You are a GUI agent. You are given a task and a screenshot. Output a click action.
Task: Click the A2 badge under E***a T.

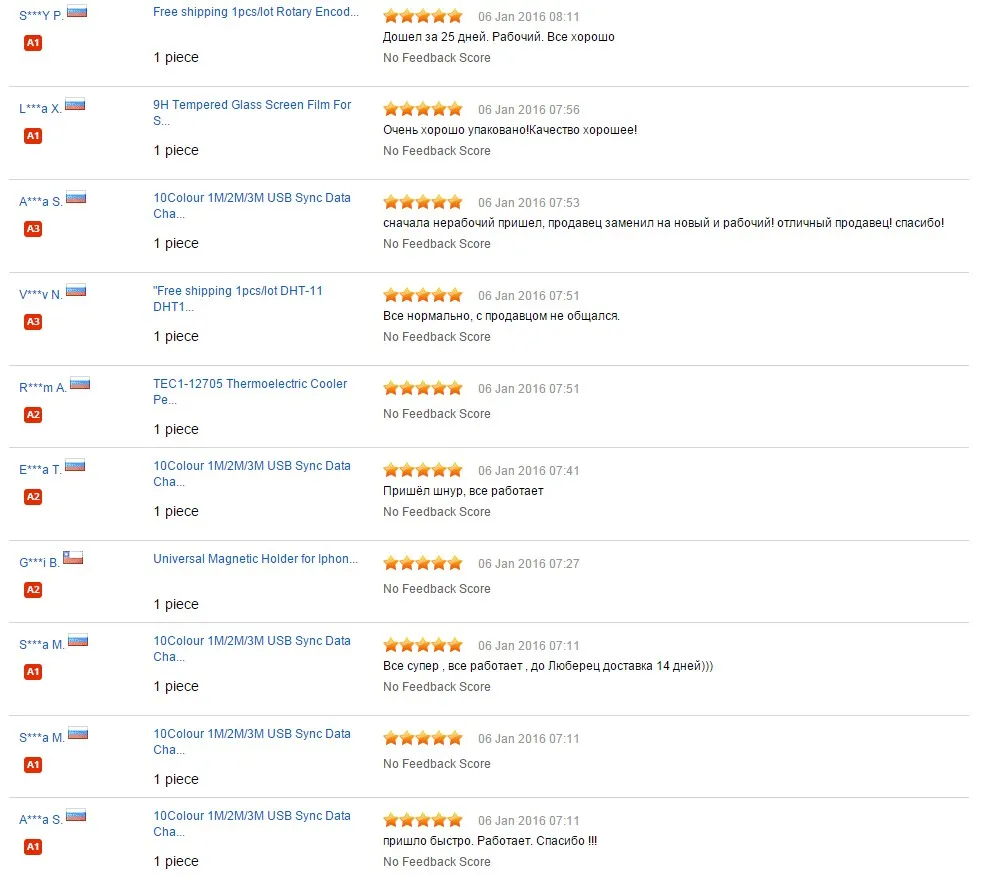(33, 497)
